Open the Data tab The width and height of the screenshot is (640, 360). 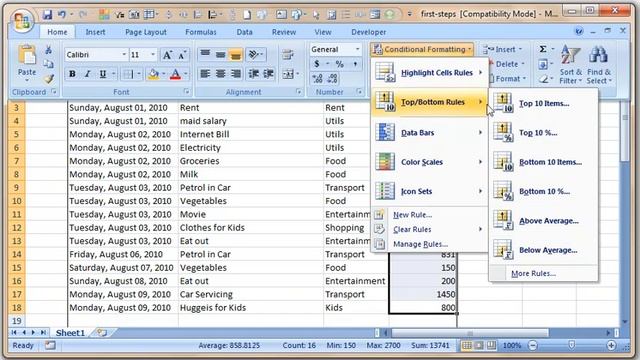tap(244, 32)
